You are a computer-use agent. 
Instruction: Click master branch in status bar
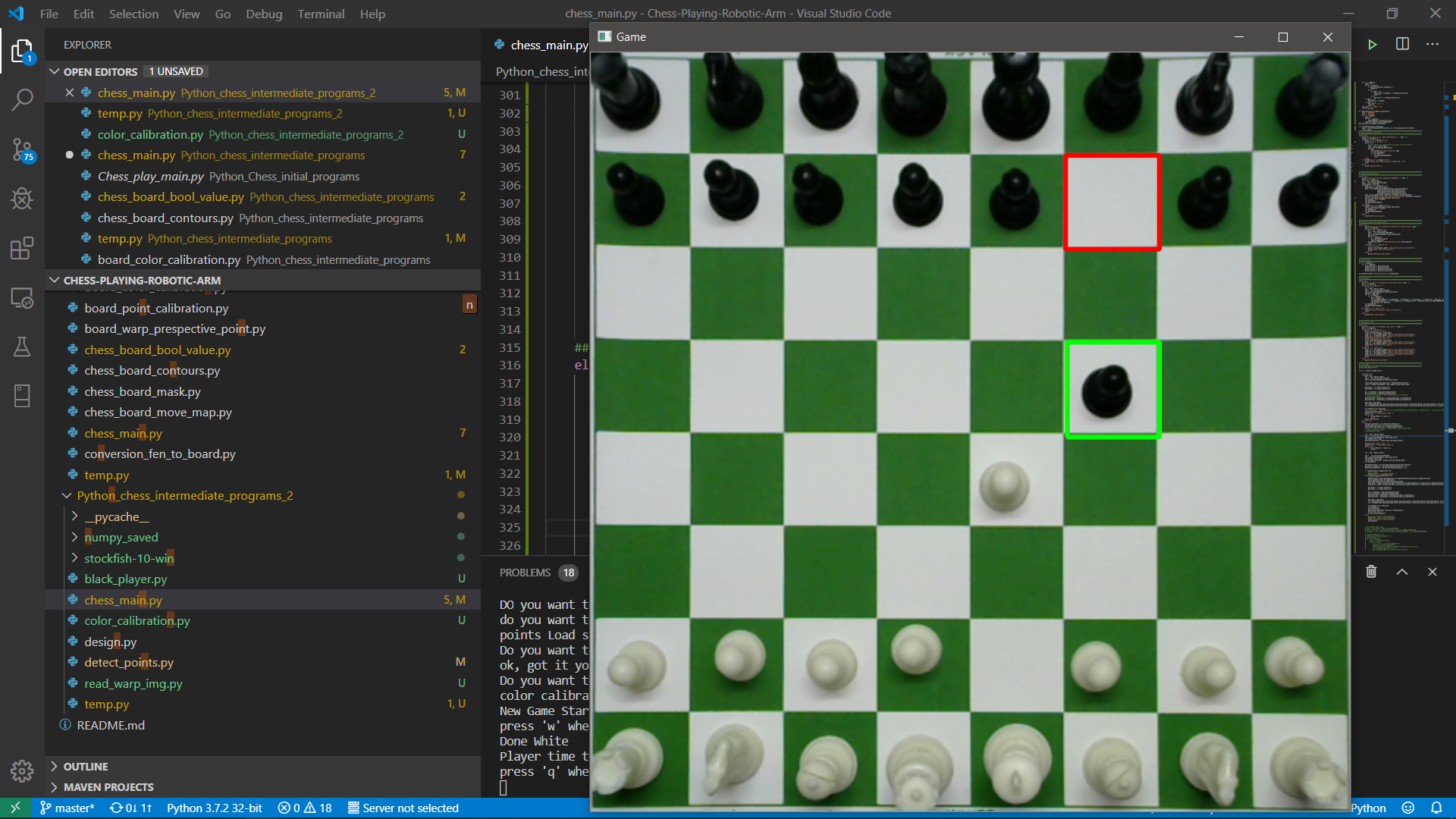pos(67,808)
